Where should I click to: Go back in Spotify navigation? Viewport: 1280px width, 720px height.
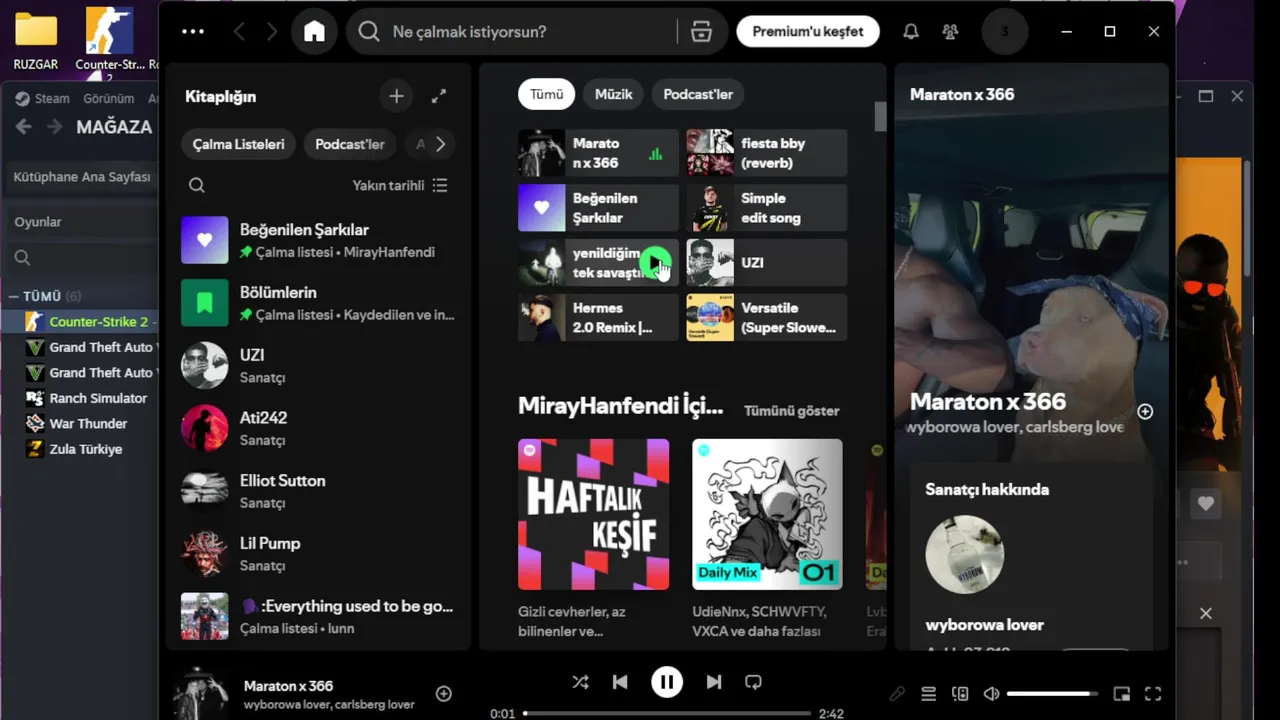[x=239, y=32]
